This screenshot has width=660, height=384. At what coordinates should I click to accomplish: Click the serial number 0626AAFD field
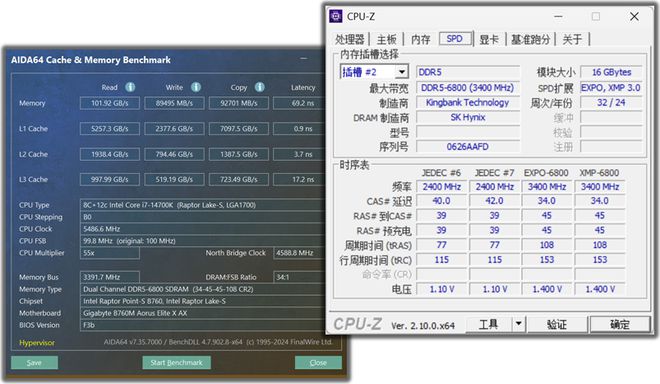(468, 147)
